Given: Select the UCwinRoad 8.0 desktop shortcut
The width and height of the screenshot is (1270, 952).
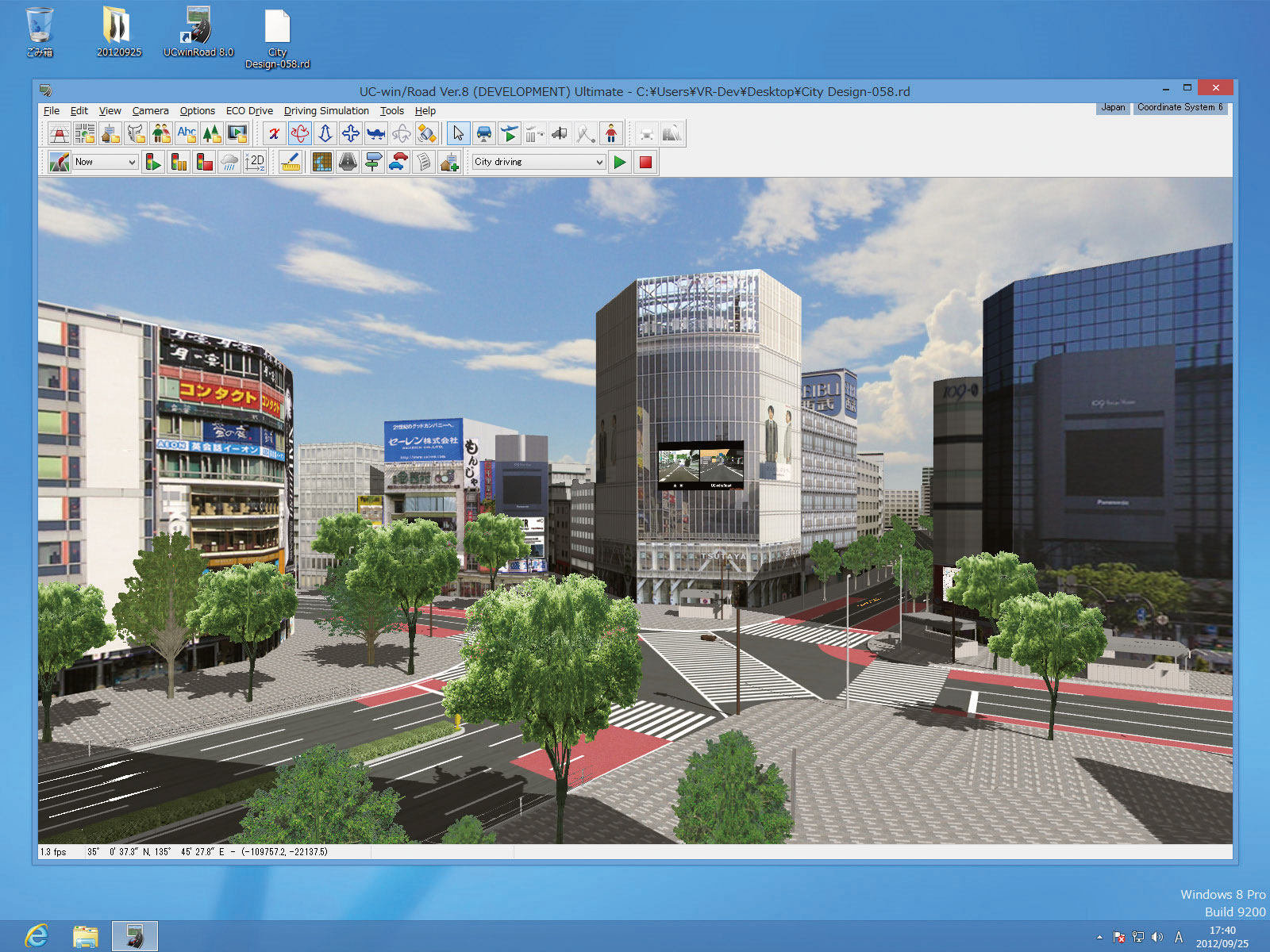Looking at the screenshot, I should coord(198,33).
